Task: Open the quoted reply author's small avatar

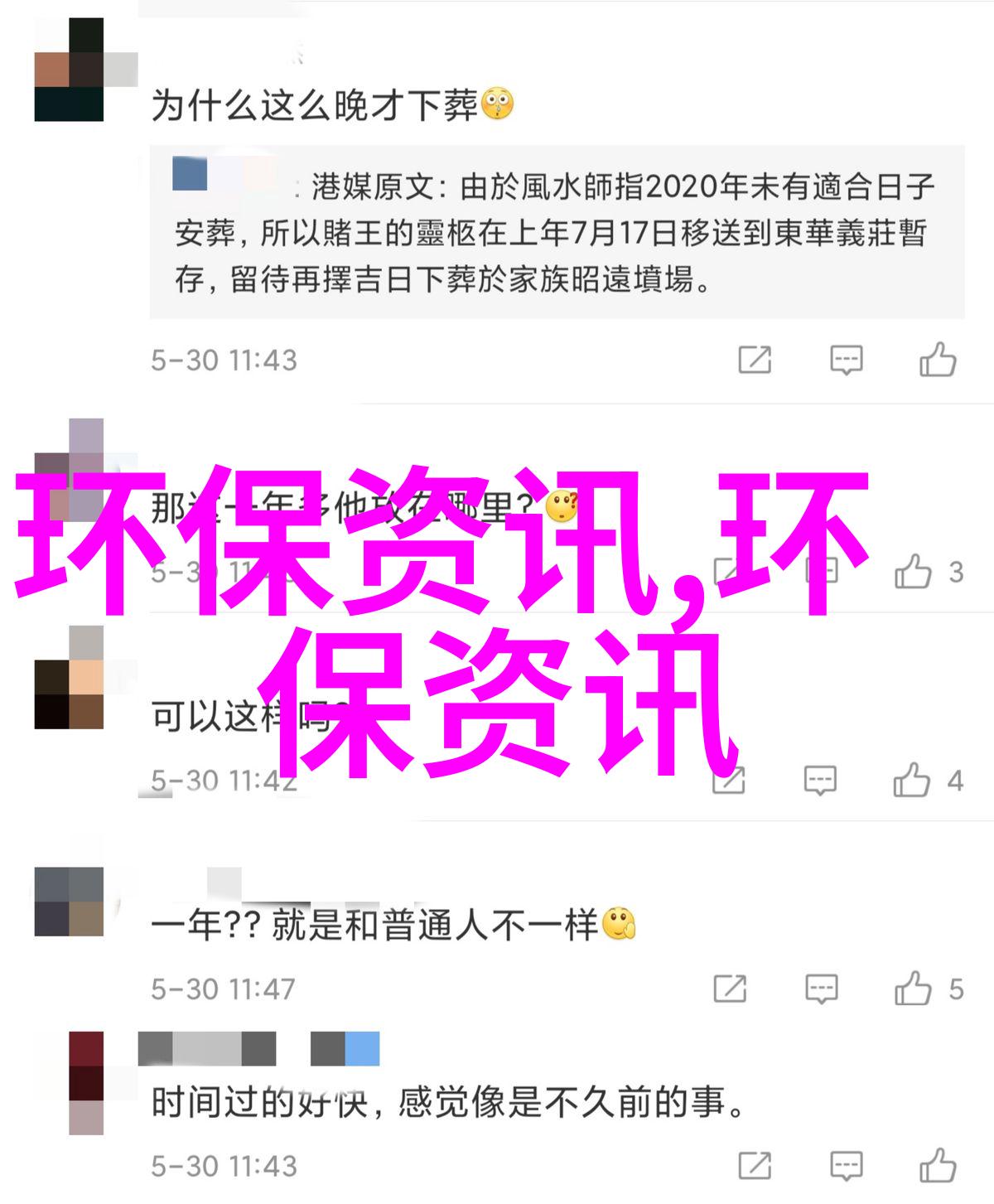Action: coord(190,173)
